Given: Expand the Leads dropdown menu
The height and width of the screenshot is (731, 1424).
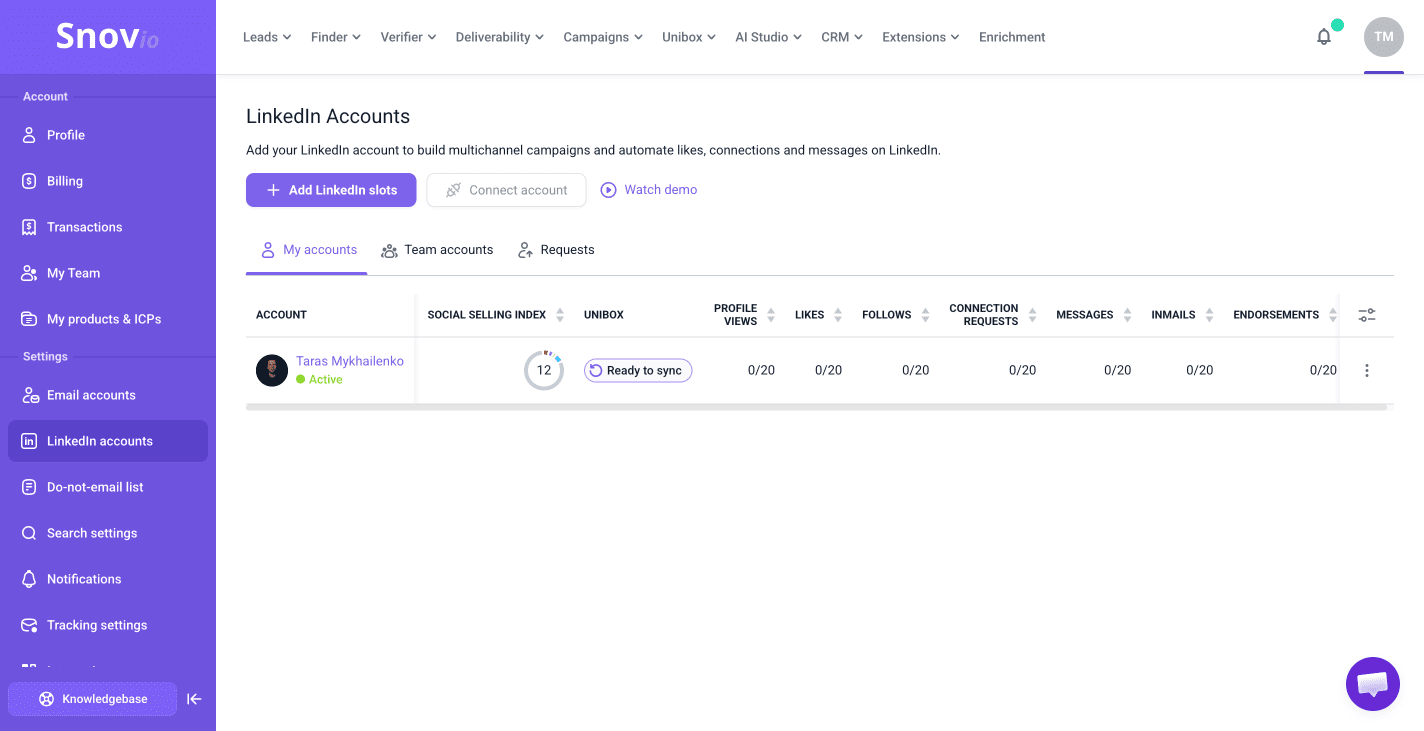Looking at the screenshot, I should (267, 37).
